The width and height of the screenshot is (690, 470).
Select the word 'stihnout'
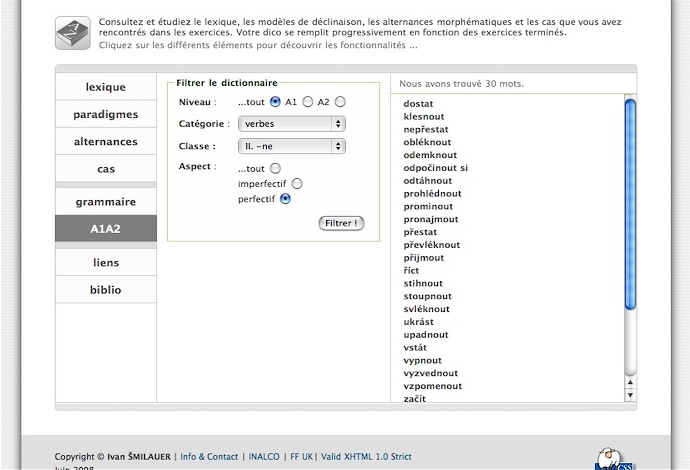point(423,283)
